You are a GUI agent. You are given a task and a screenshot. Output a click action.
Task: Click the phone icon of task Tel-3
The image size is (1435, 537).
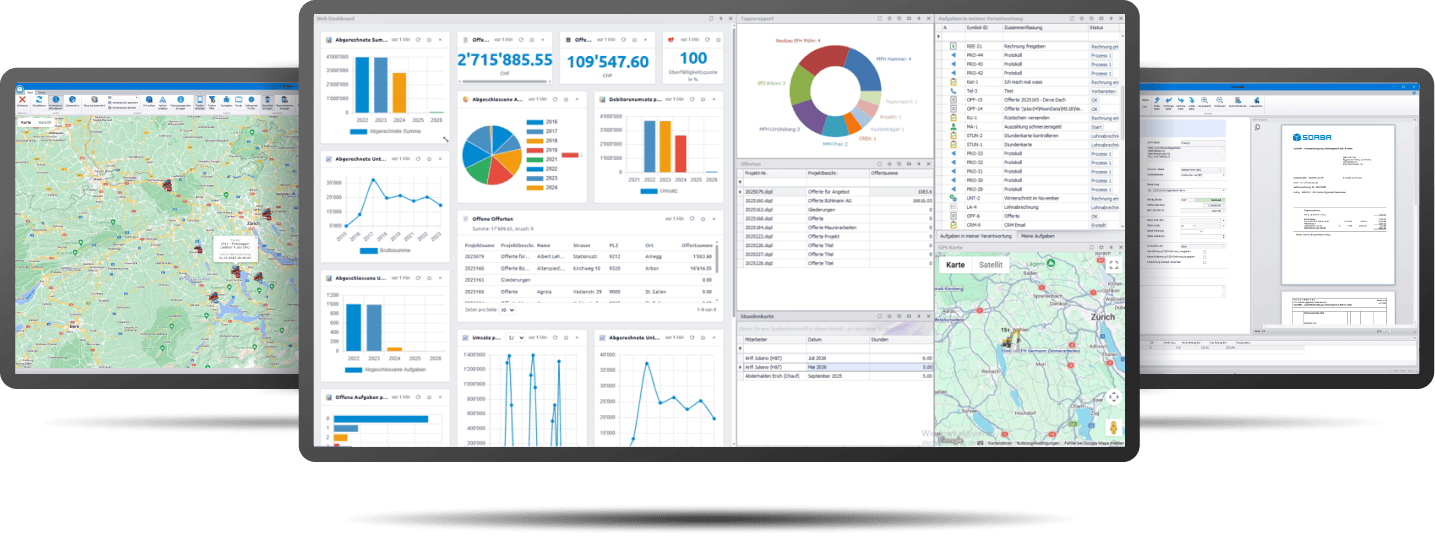[953, 91]
